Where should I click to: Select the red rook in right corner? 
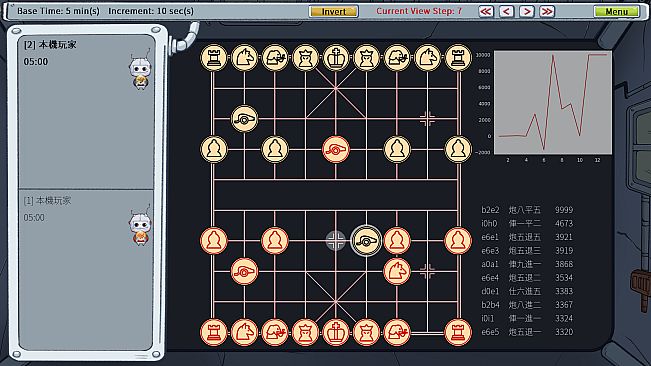(x=458, y=332)
